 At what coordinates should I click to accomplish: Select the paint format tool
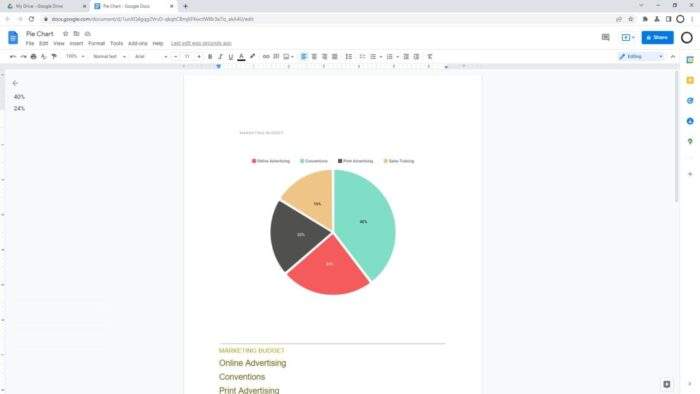[x=54, y=57]
